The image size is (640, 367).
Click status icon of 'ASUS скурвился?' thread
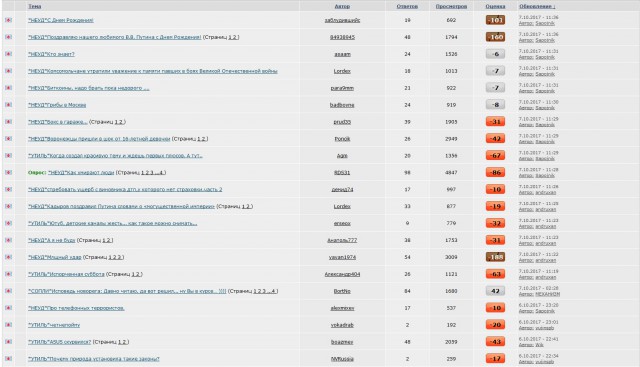click(8, 342)
